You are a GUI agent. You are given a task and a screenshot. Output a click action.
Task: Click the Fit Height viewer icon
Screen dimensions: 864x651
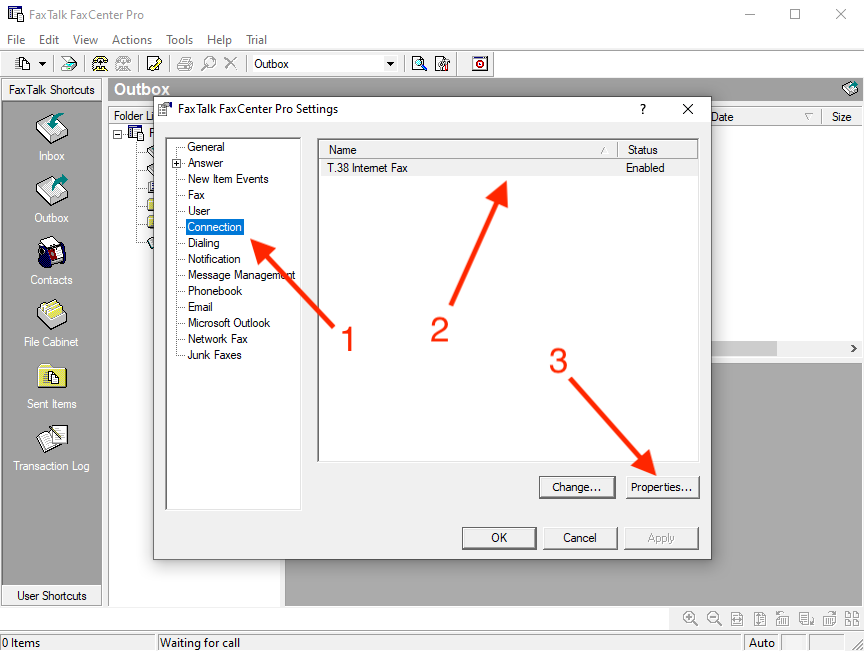(759, 618)
